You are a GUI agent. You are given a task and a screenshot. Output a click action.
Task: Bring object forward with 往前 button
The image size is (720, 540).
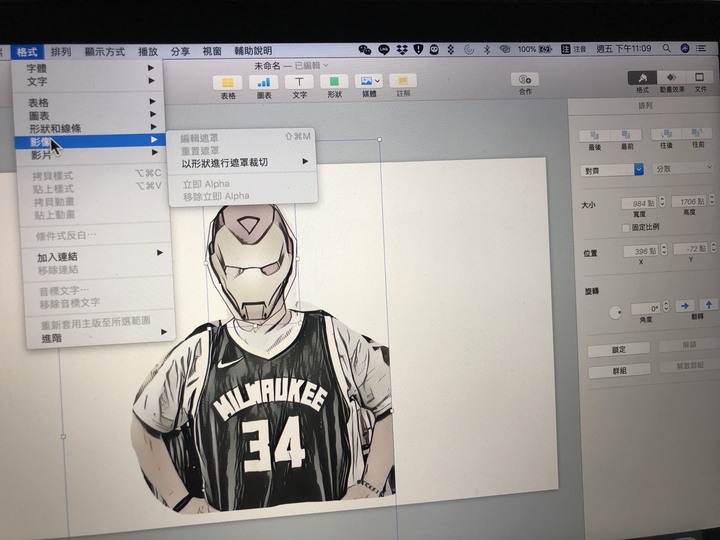(x=697, y=134)
